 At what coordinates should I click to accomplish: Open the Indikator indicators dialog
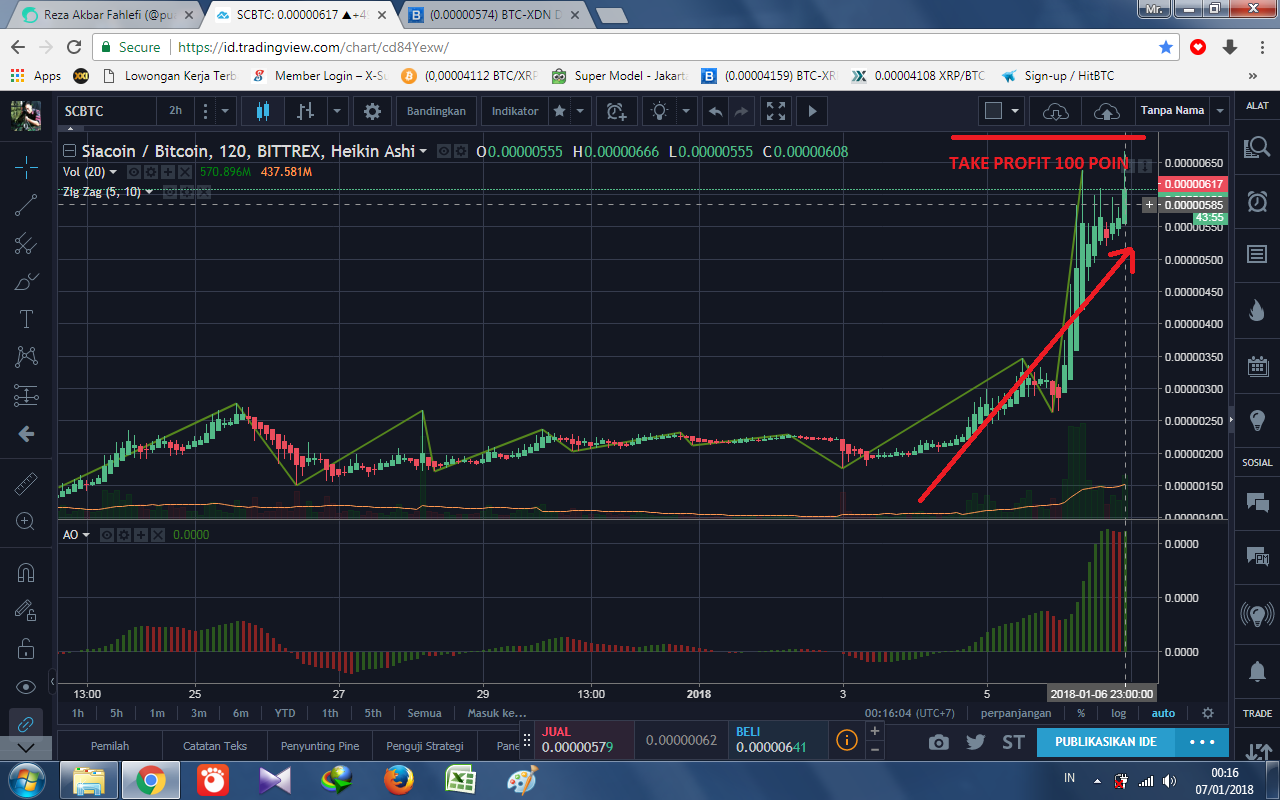coord(515,111)
